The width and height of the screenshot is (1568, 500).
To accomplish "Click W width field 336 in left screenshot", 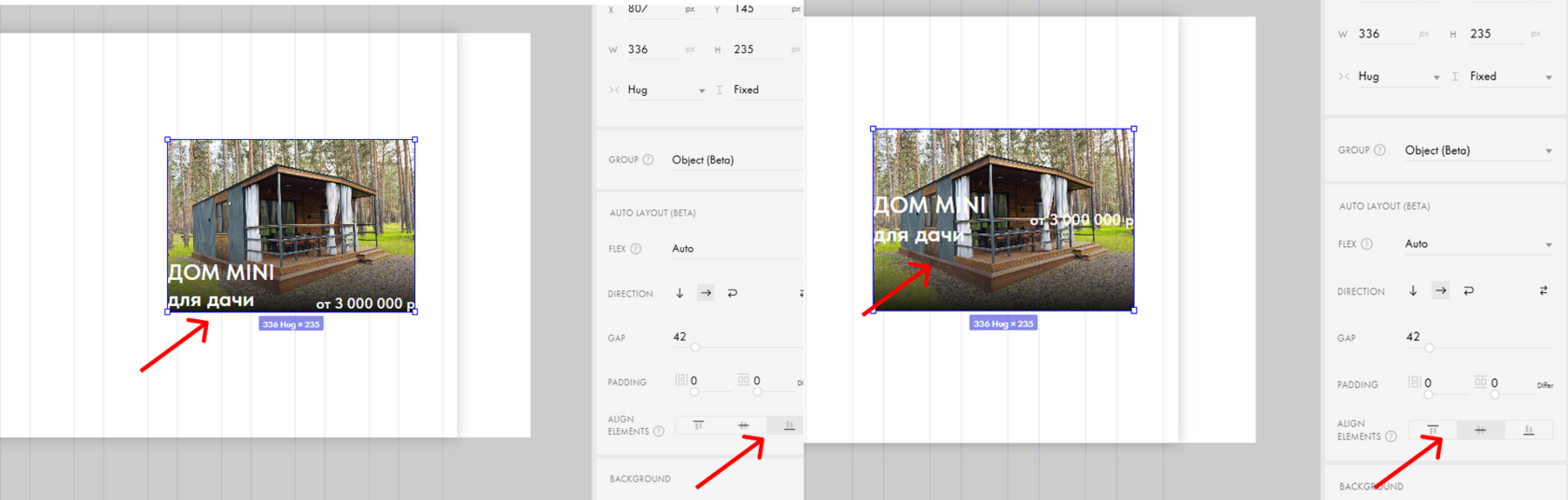I will tap(654, 49).
